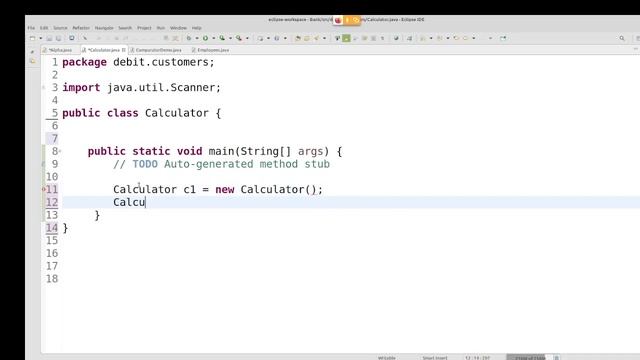Click line number 12 in the gutter
Screen dimensions: 640x360
(x=52, y=202)
